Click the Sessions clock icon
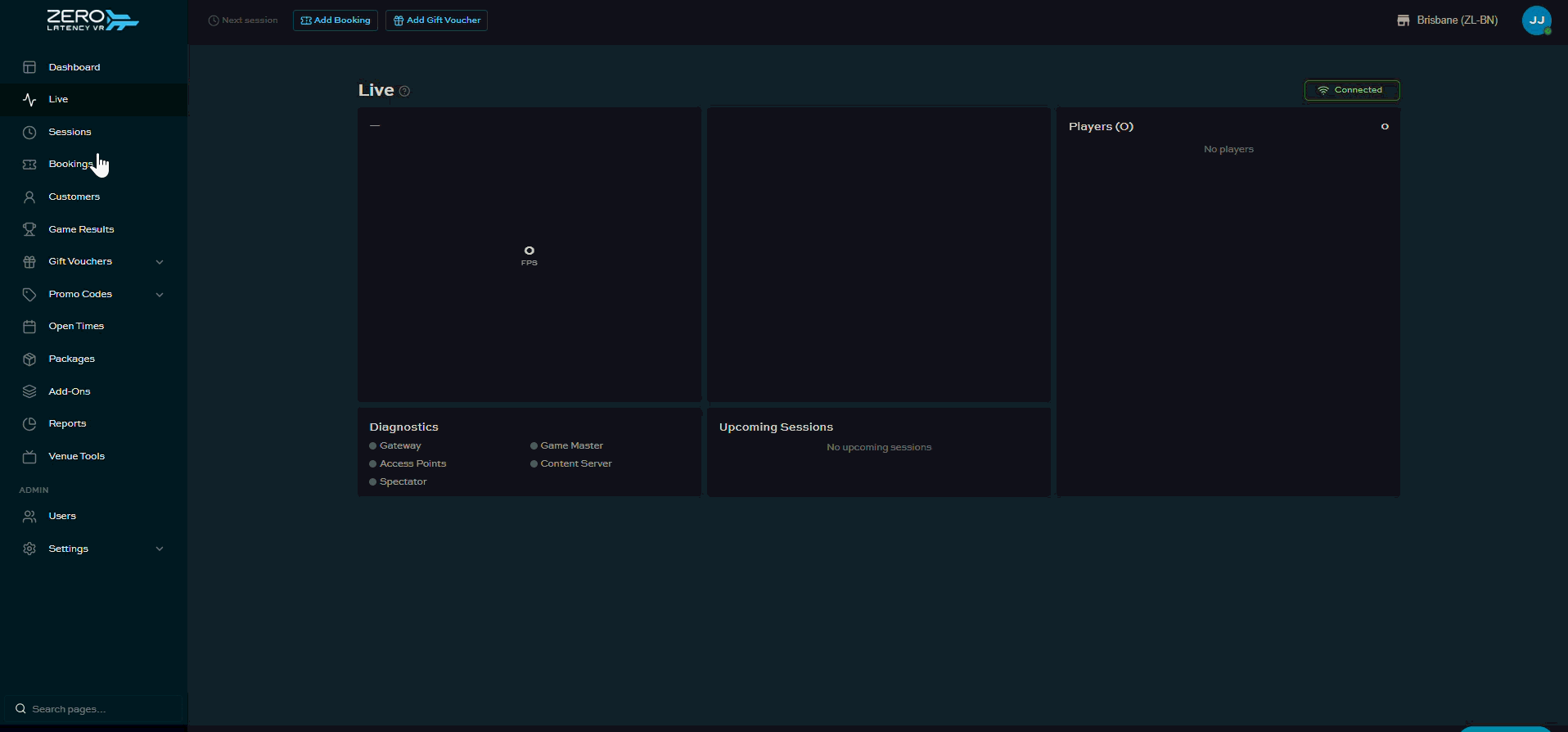This screenshot has width=1568, height=732. pos(29,132)
